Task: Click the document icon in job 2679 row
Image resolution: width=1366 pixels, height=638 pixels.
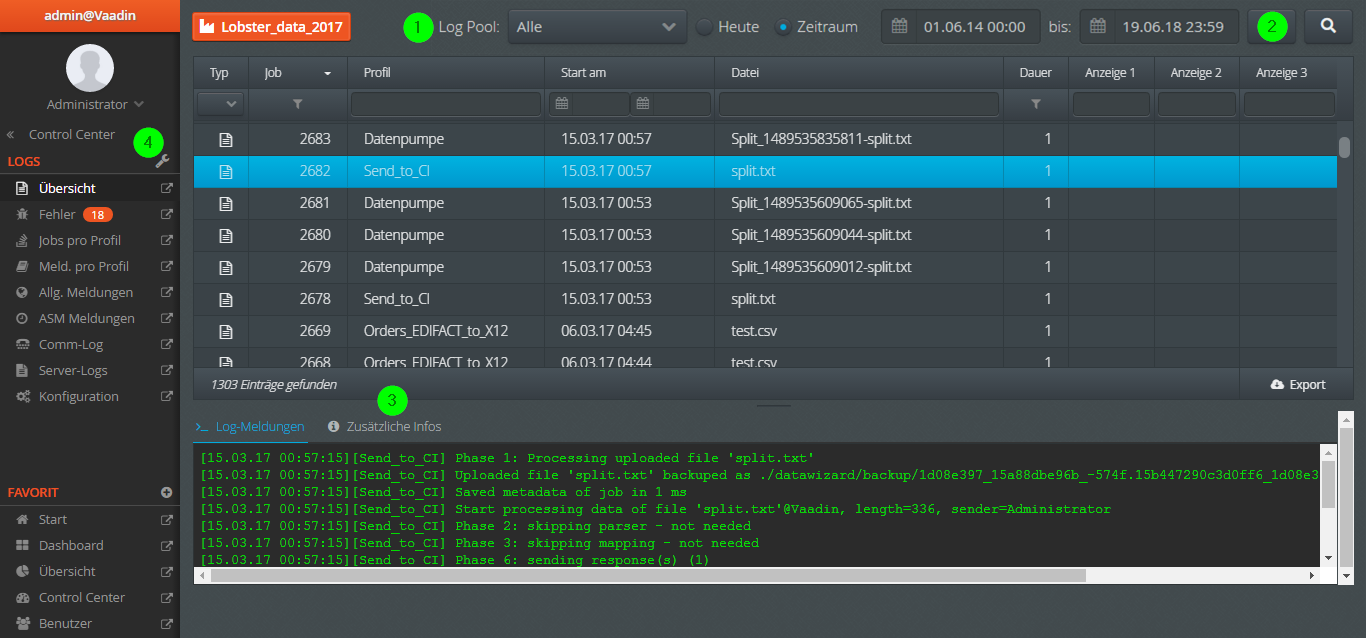Action: click(226, 267)
